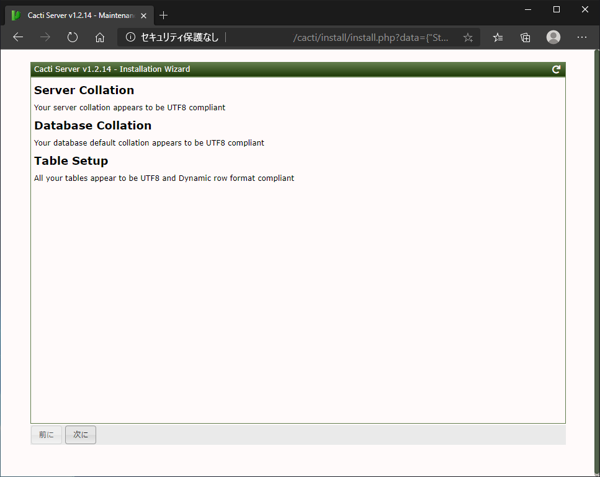Click the browser forward arrow
Screen dimensions: 600x477
coord(45,37)
